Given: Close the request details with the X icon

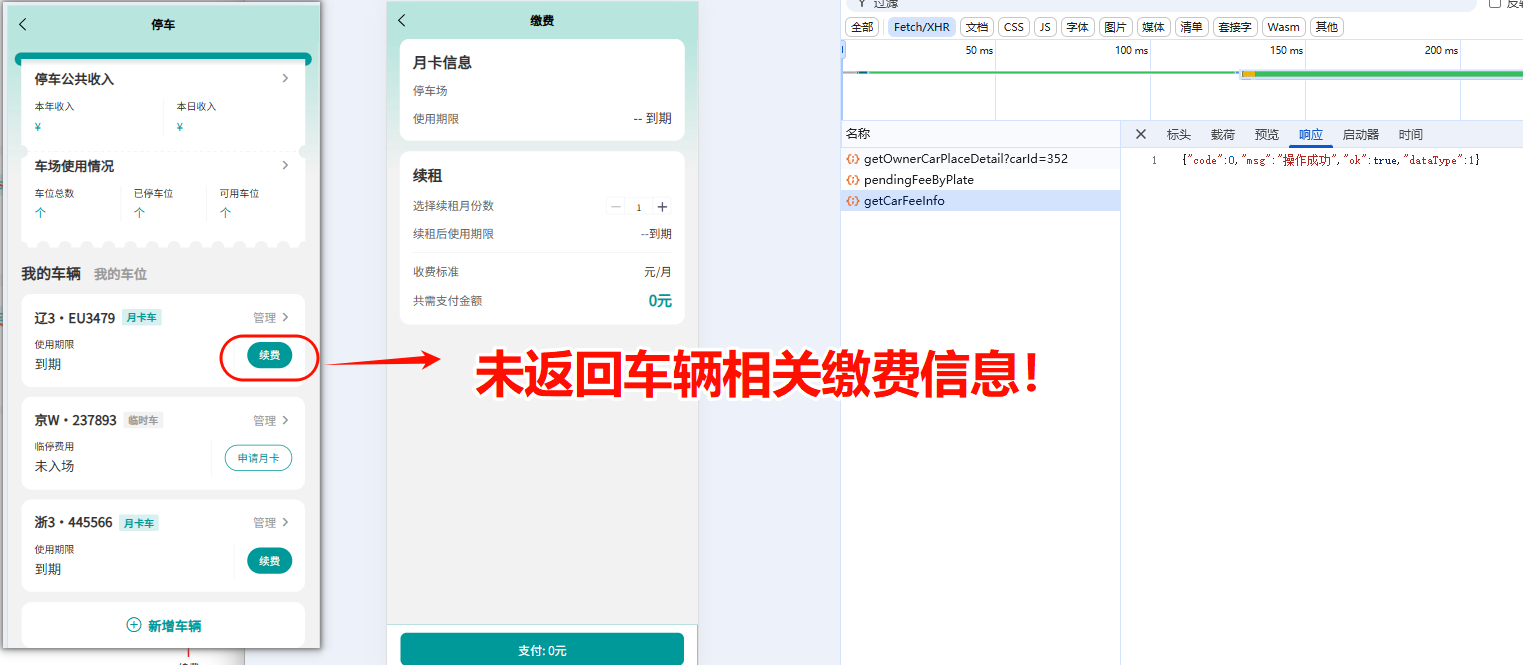Looking at the screenshot, I should pos(1140,133).
